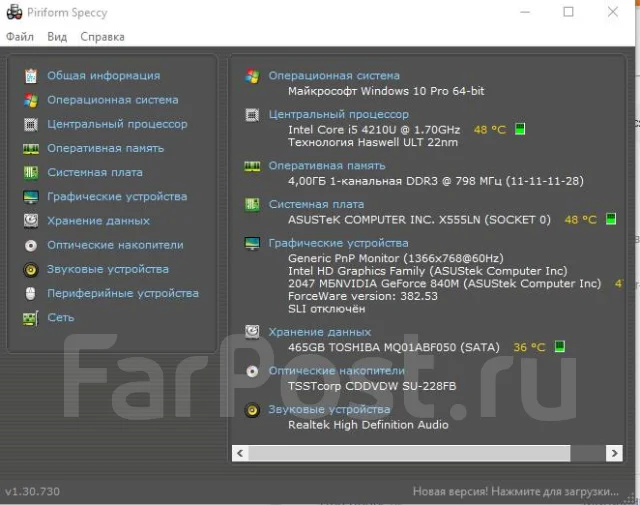Open the Файл menu
The width and height of the screenshot is (640, 505).
click(x=20, y=37)
